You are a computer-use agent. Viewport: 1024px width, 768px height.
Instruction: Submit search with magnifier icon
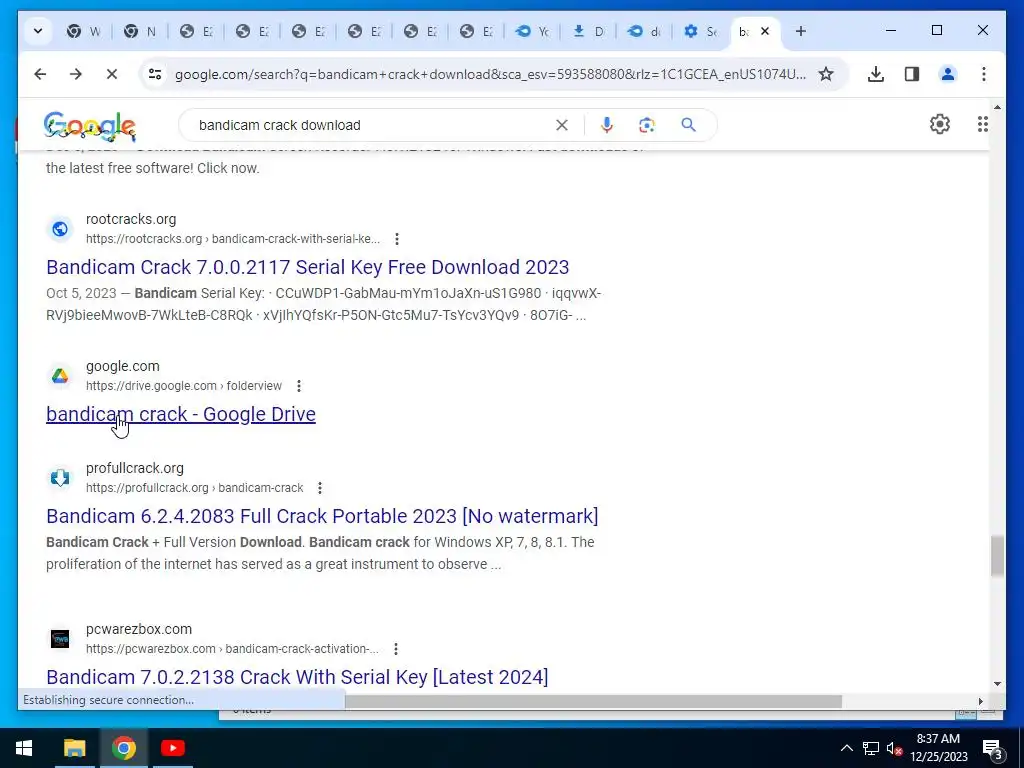click(688, 125)
